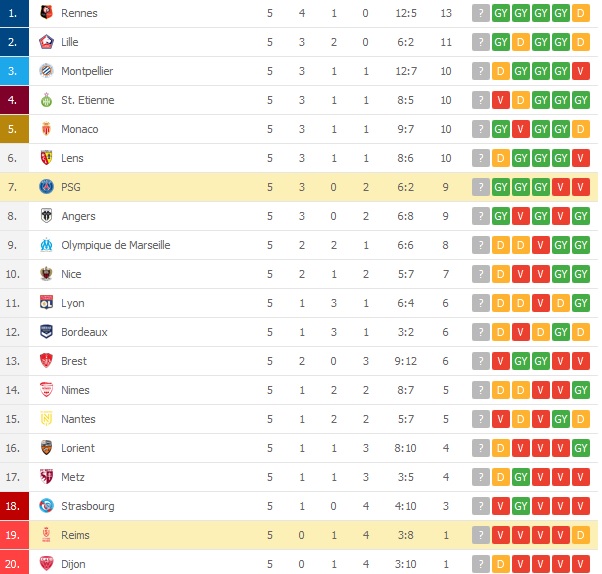Click the Monaco team badge
The width and height of the screenshot is (602, 574).
coord(45,129)
